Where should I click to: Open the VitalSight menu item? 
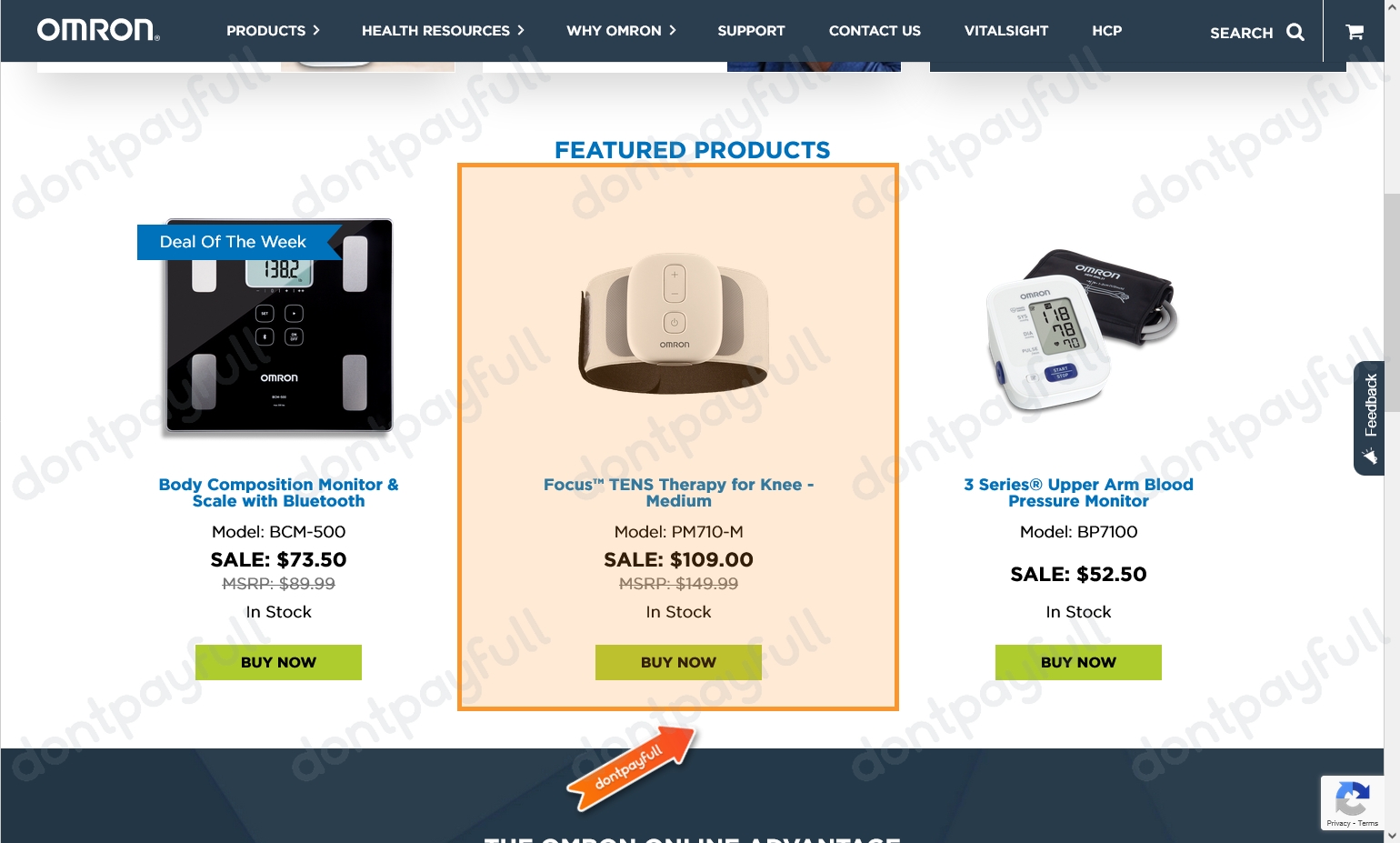click(1006, 31)
